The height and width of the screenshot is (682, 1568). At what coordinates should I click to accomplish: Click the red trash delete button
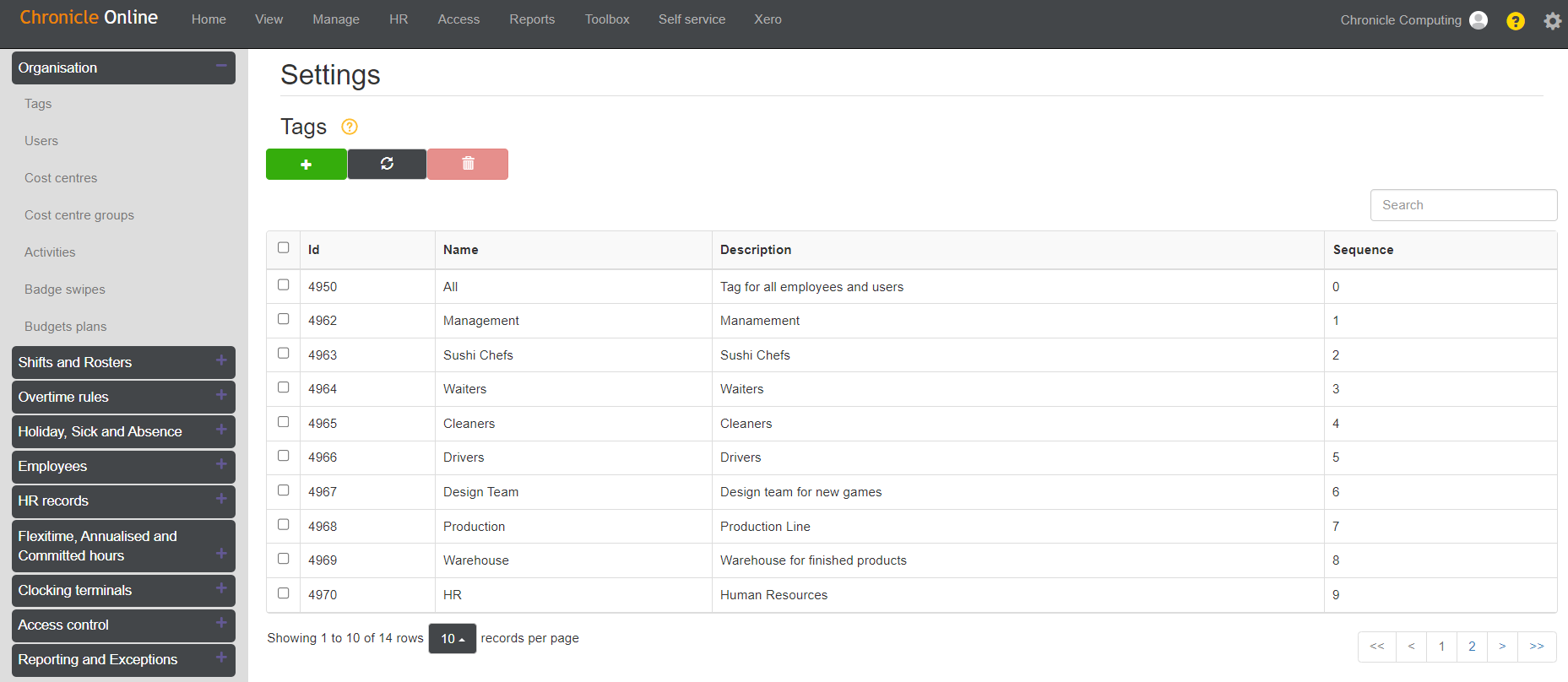pyautogui.click(x=468, y=165)
